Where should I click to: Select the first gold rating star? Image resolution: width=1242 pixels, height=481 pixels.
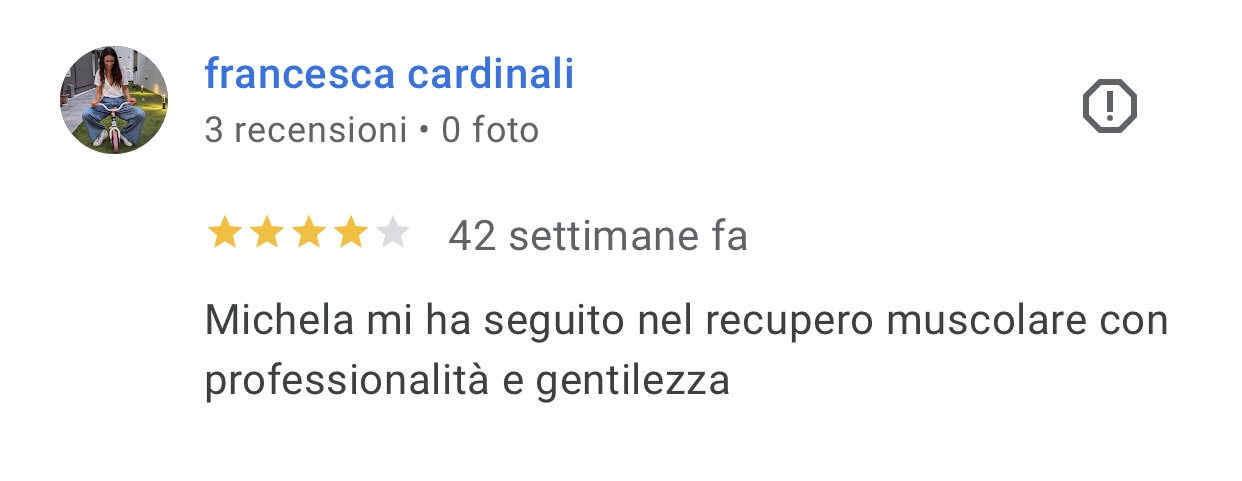[224, 234]
